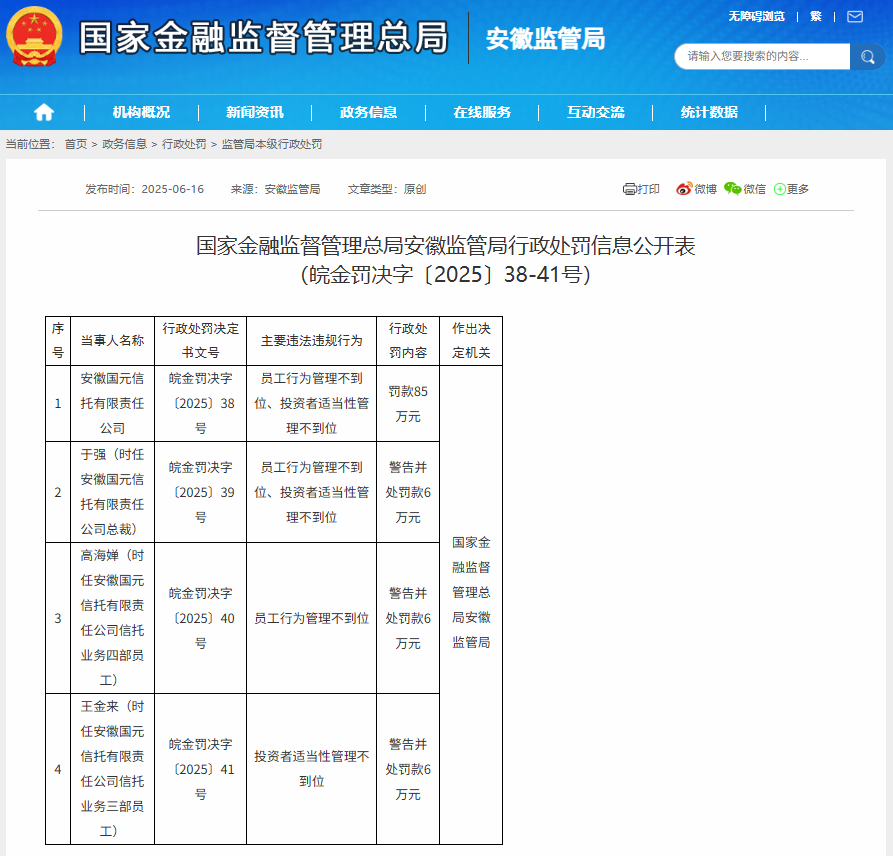Viewport: 893px width, 856px height.
Task: Click document number 皖金罚决字〔2025〕40号
Action: click(x=200, y=618)
